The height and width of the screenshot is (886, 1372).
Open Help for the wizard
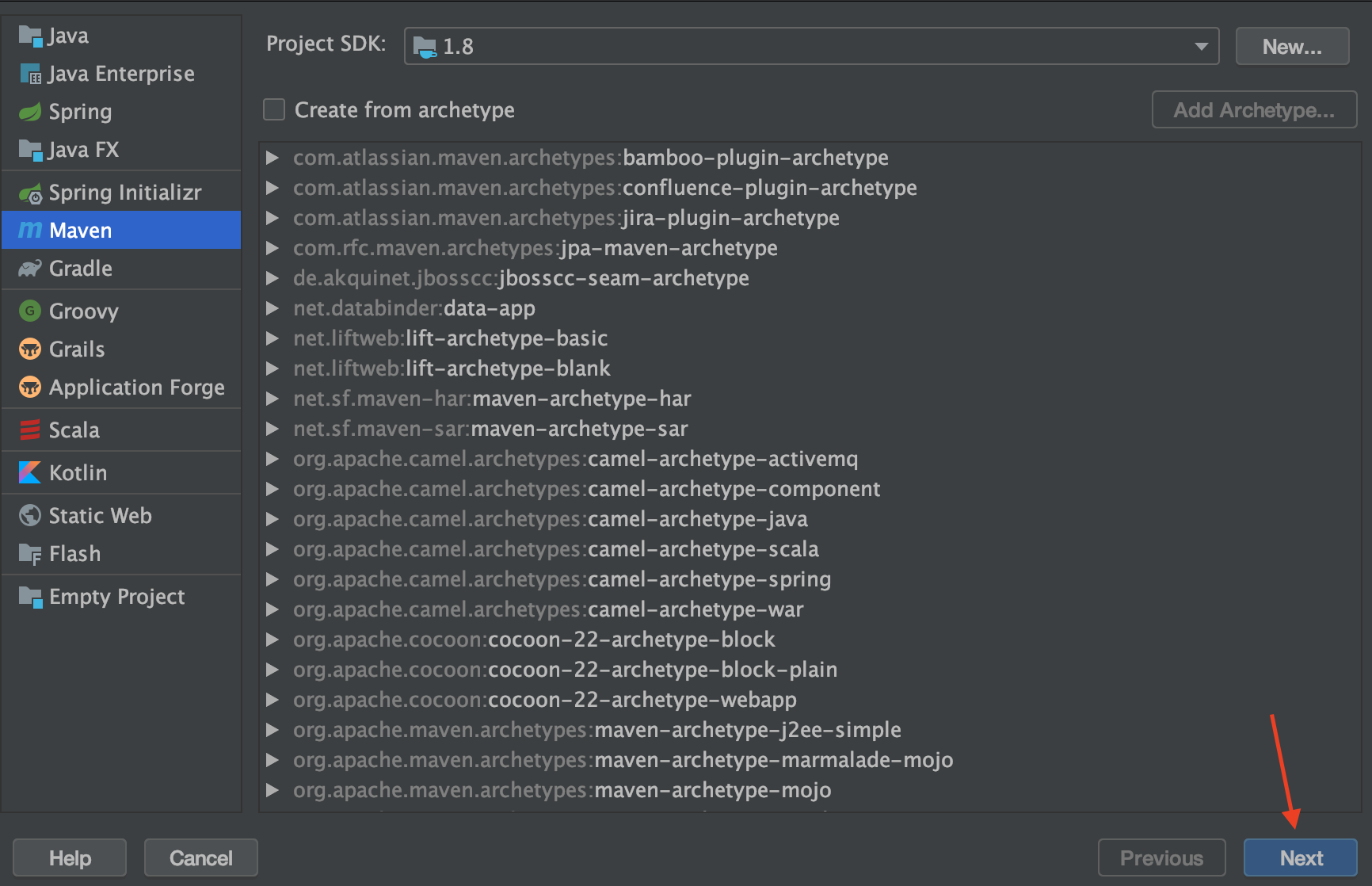tap(70, 857)
